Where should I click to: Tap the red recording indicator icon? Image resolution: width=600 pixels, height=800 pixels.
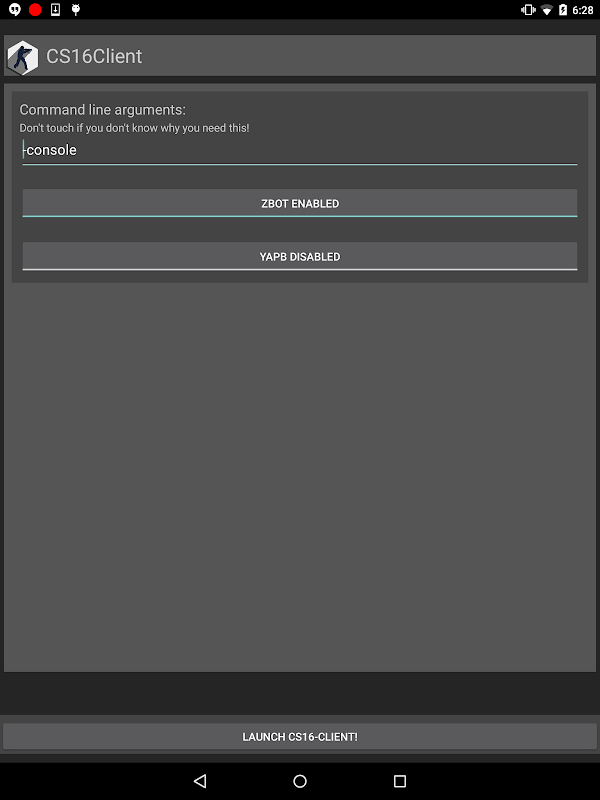(35, 10)
